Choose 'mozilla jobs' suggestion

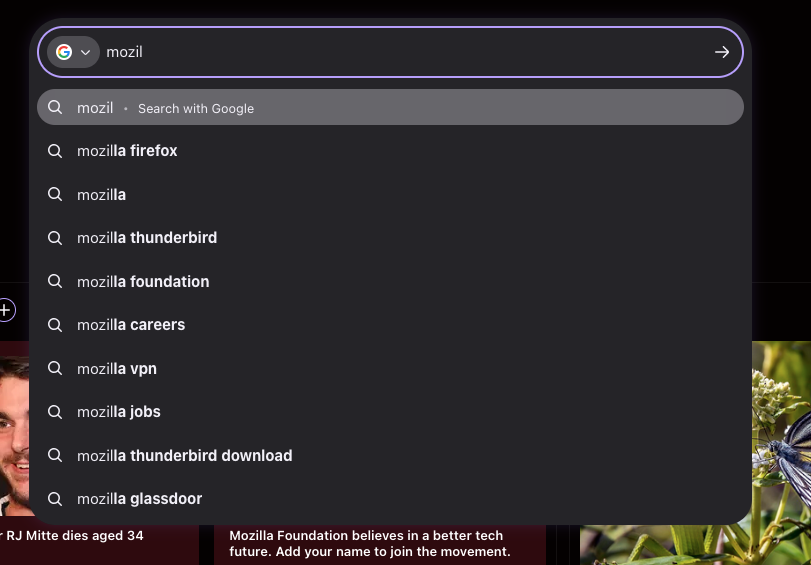pos(391,412)
